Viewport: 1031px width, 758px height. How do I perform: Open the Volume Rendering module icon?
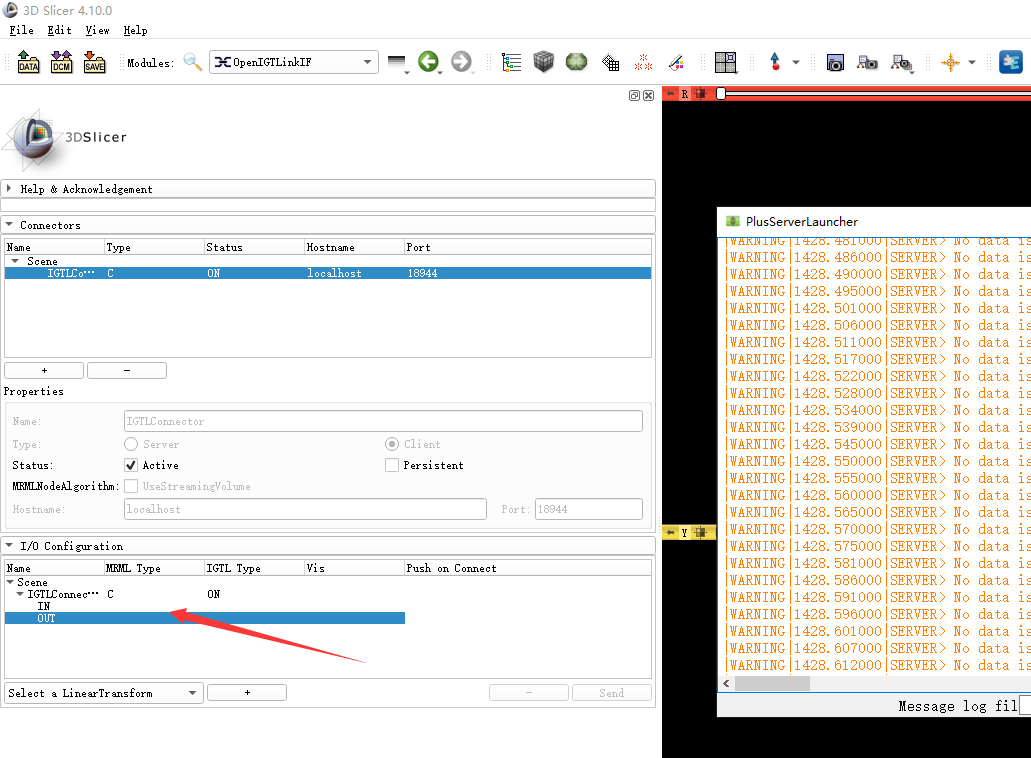543,62
